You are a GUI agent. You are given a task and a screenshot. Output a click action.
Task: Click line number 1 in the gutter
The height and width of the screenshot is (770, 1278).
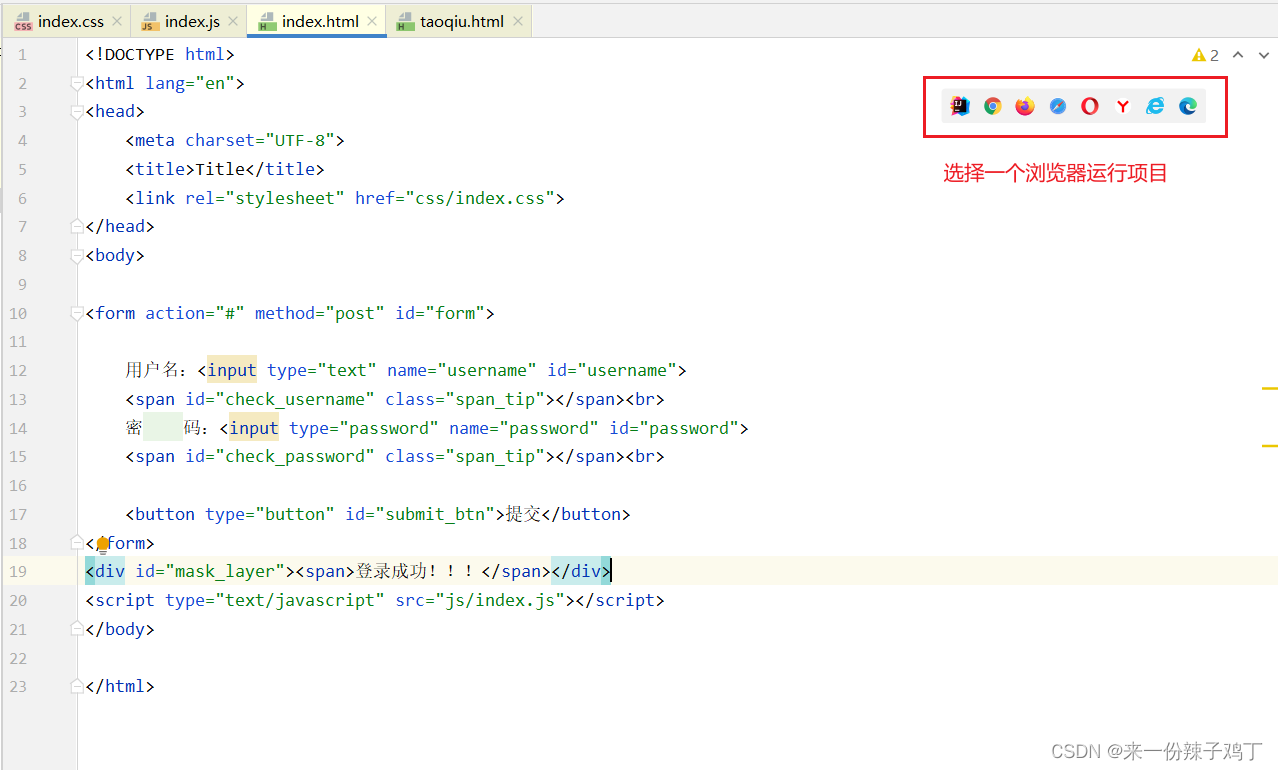[x=22, y=55]
